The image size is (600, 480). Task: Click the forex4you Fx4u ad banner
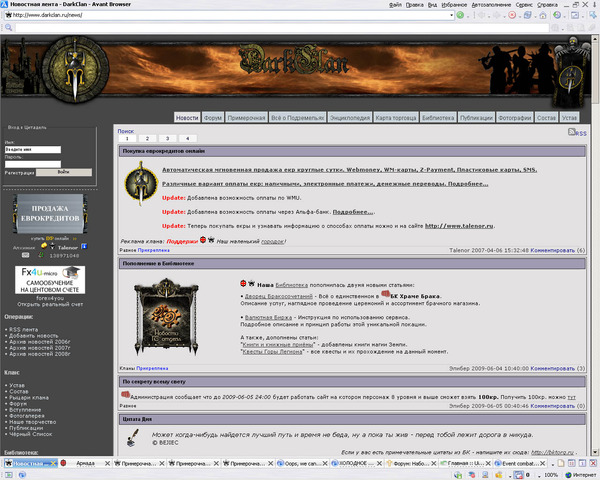(50, 280)
